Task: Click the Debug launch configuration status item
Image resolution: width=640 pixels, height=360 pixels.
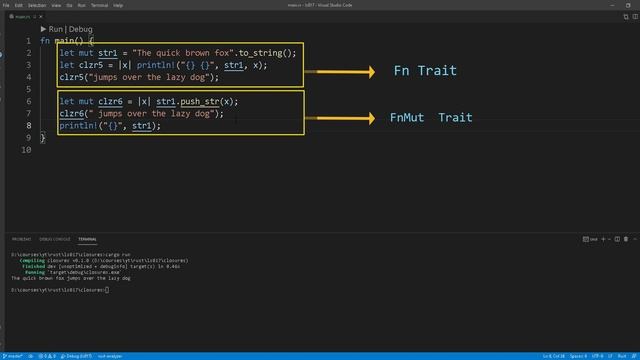Action: click(x=76, y=356)
